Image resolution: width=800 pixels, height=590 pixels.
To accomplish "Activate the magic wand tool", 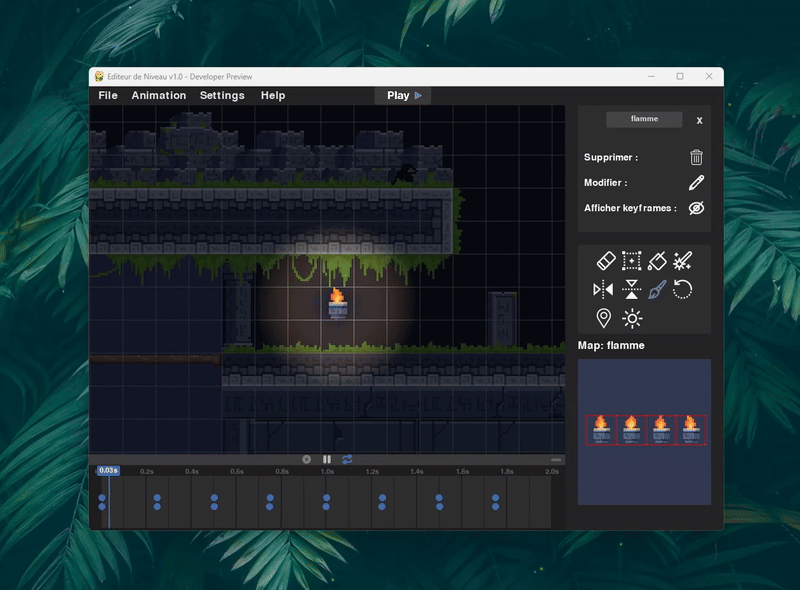I will pyautogui.click(x=683, y=261).
